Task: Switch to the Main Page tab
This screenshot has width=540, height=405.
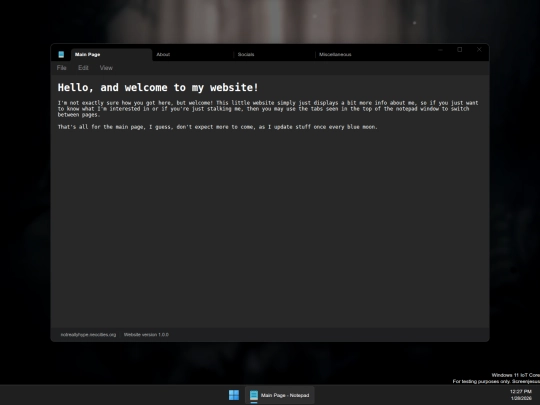Action: tap(111, 54)
